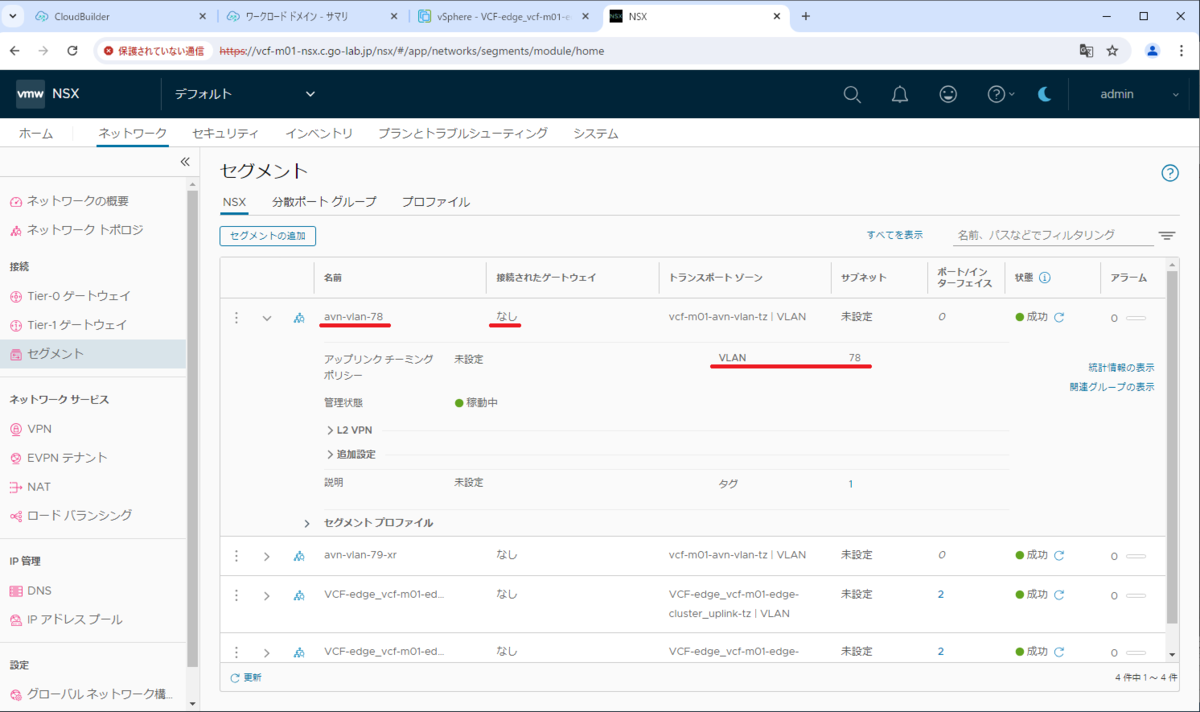
Task: Open the admin user dropdown
Action: 1139,94
